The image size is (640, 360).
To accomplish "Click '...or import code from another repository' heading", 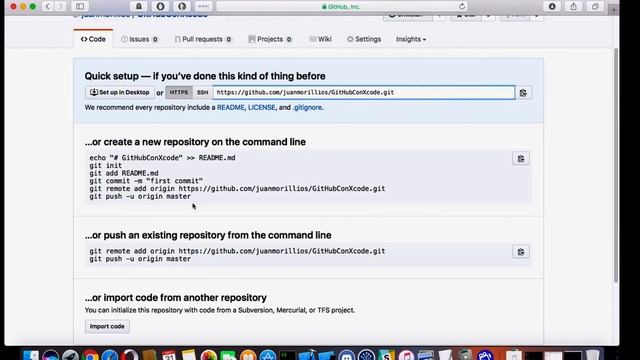I will (176, 298).
